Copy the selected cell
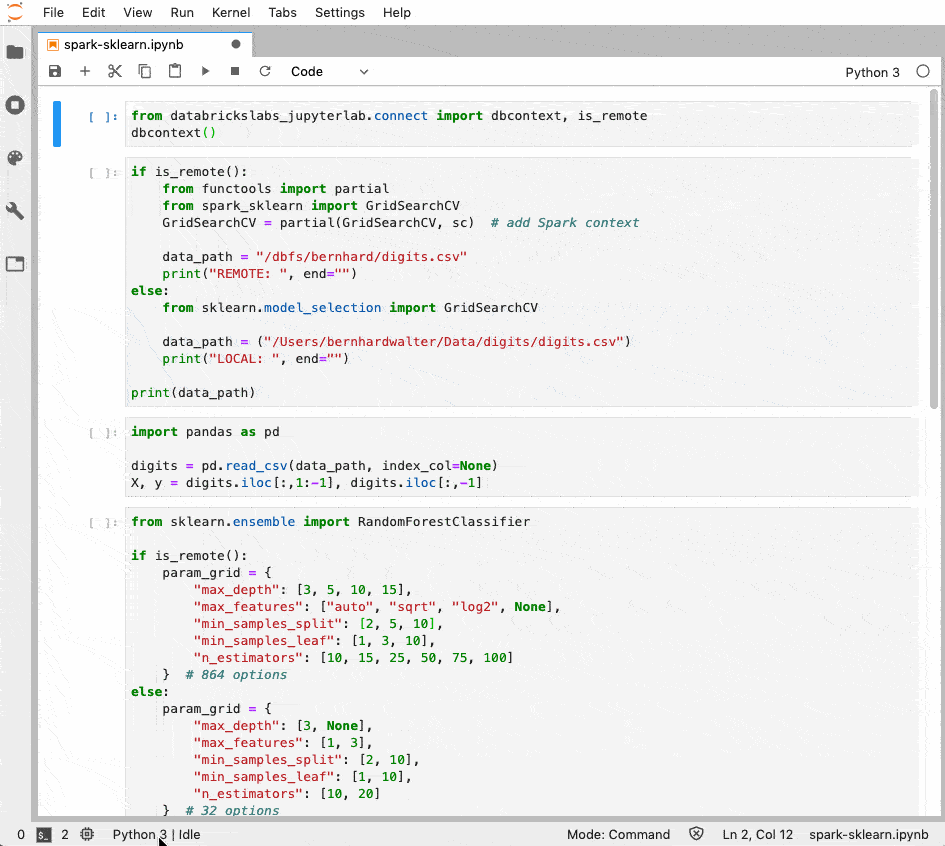Viewport: 945px width, 846px height. point(145,72)
